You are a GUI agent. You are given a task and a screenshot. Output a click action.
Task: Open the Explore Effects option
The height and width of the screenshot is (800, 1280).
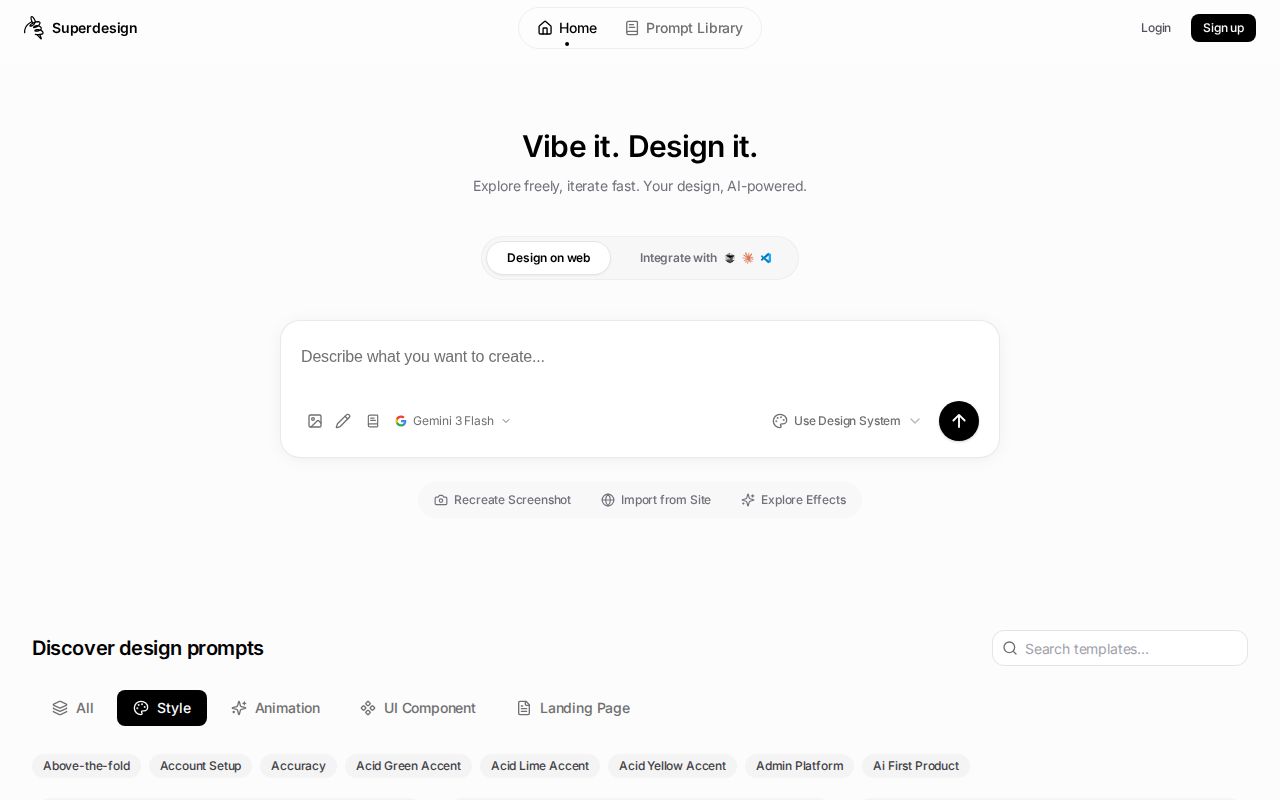click(x=794, y=500)
